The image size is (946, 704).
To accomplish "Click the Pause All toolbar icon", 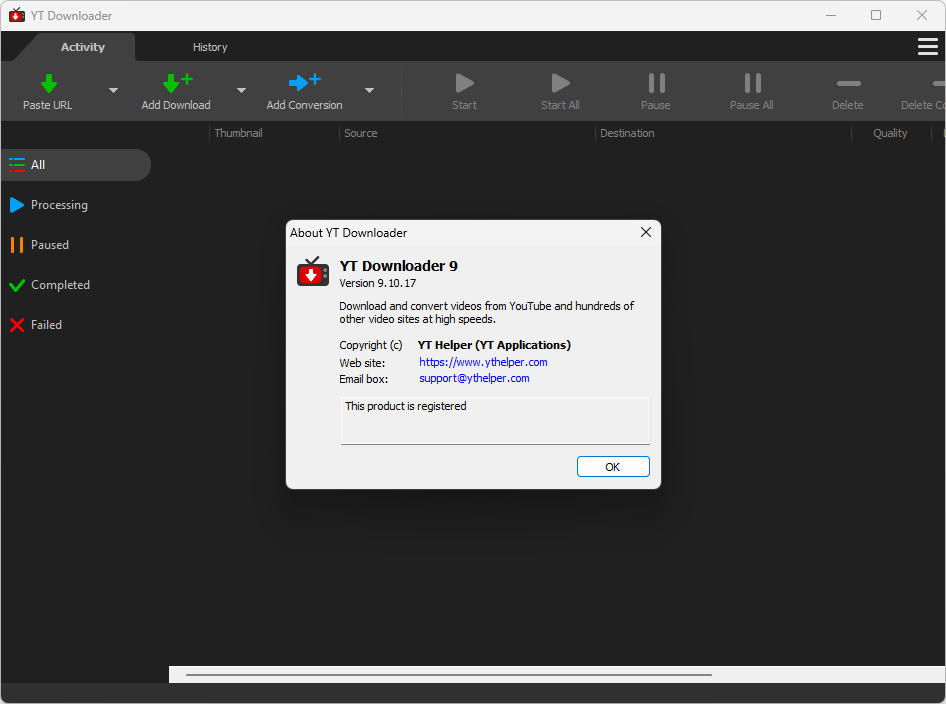I will pos(752,83).
